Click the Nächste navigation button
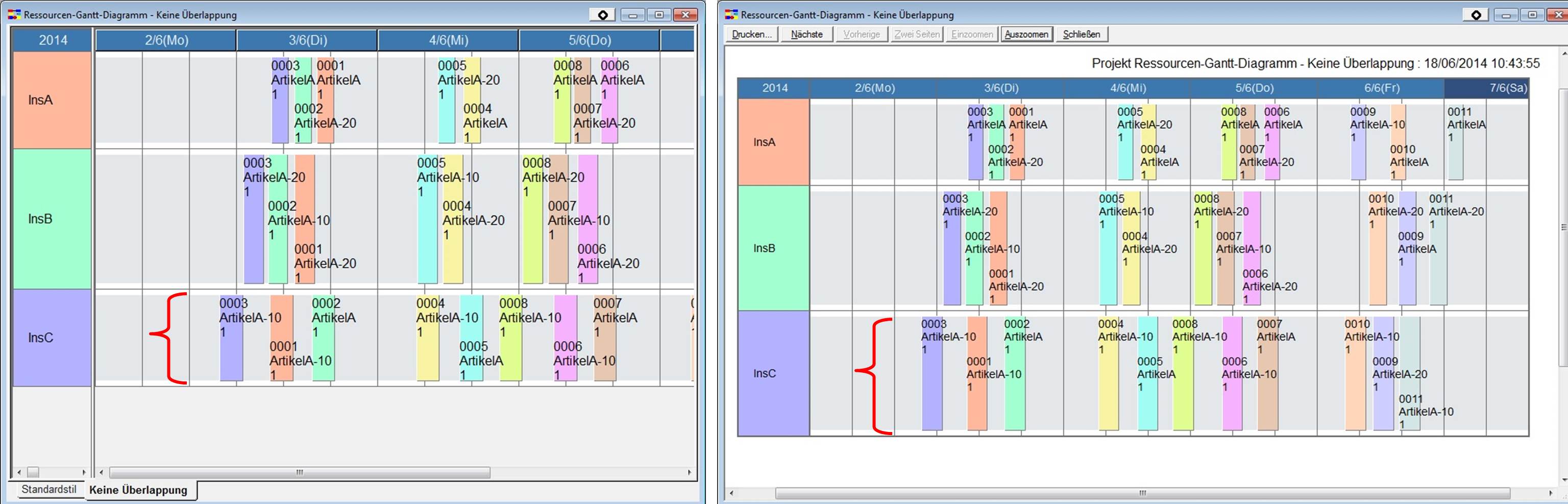Screen dimensions: 1568x504 (x=808, y=34)
